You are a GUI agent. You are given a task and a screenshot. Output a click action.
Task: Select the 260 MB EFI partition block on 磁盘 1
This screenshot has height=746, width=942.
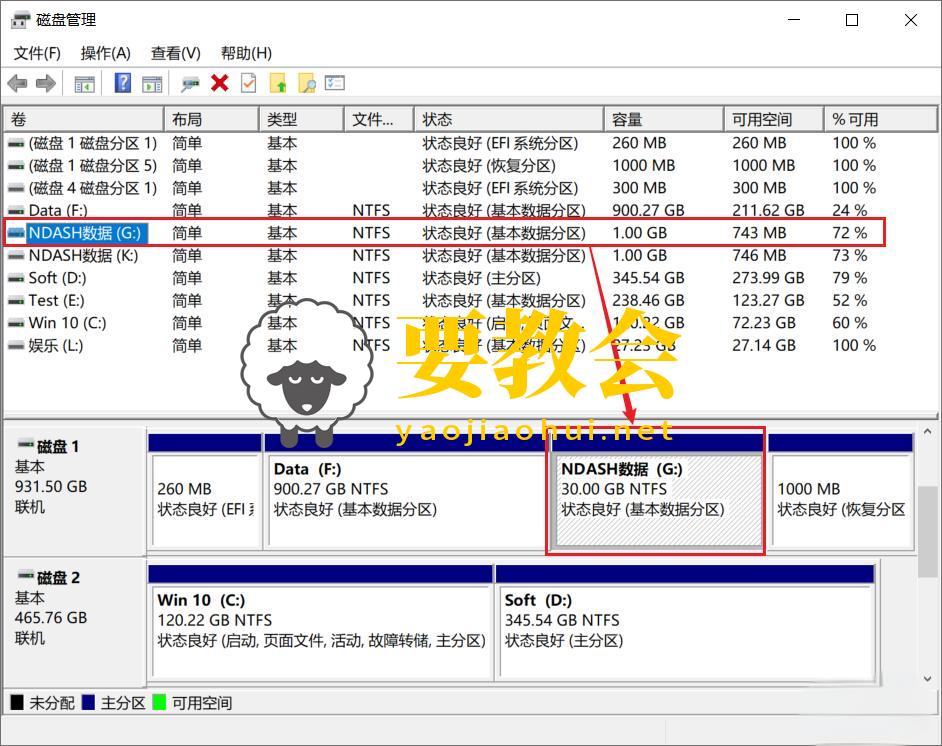pos(205,491)
